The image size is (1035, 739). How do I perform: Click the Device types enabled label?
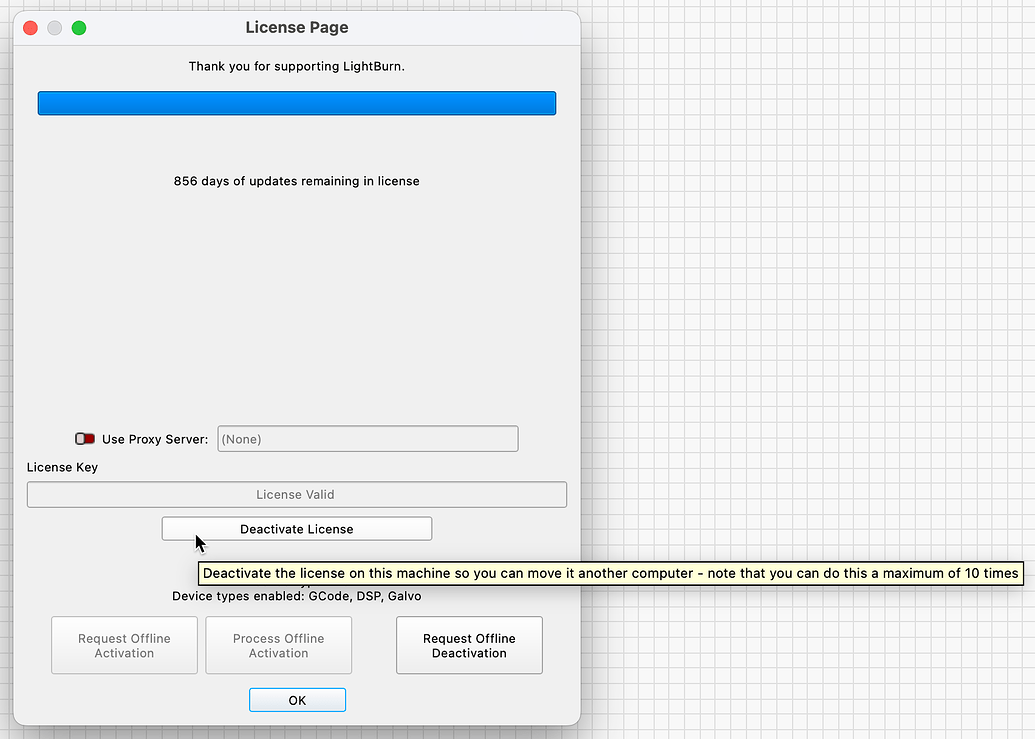click(x=296, y=595)
